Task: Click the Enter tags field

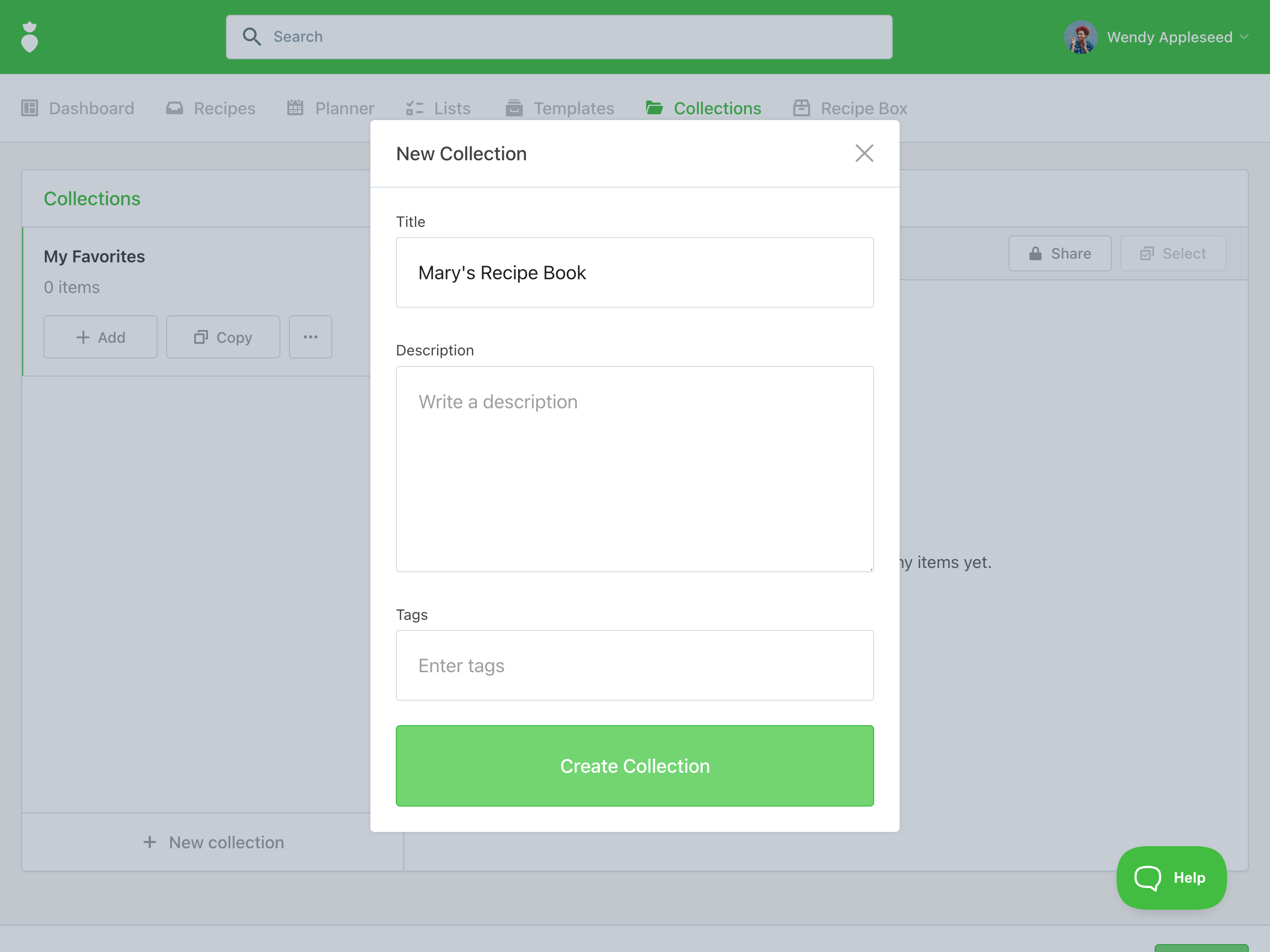Action: click(634, 665)
